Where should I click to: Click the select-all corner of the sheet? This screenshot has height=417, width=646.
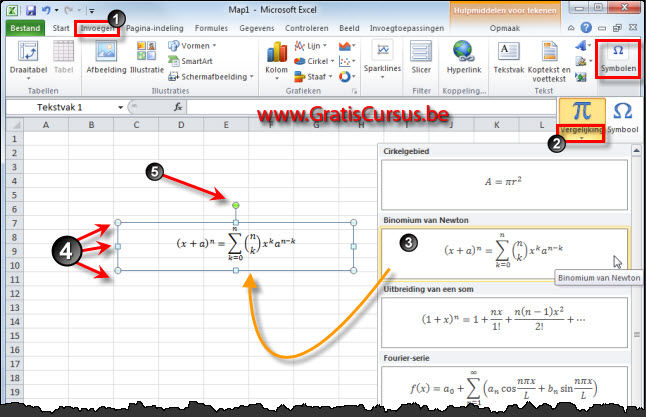point(15,124)
